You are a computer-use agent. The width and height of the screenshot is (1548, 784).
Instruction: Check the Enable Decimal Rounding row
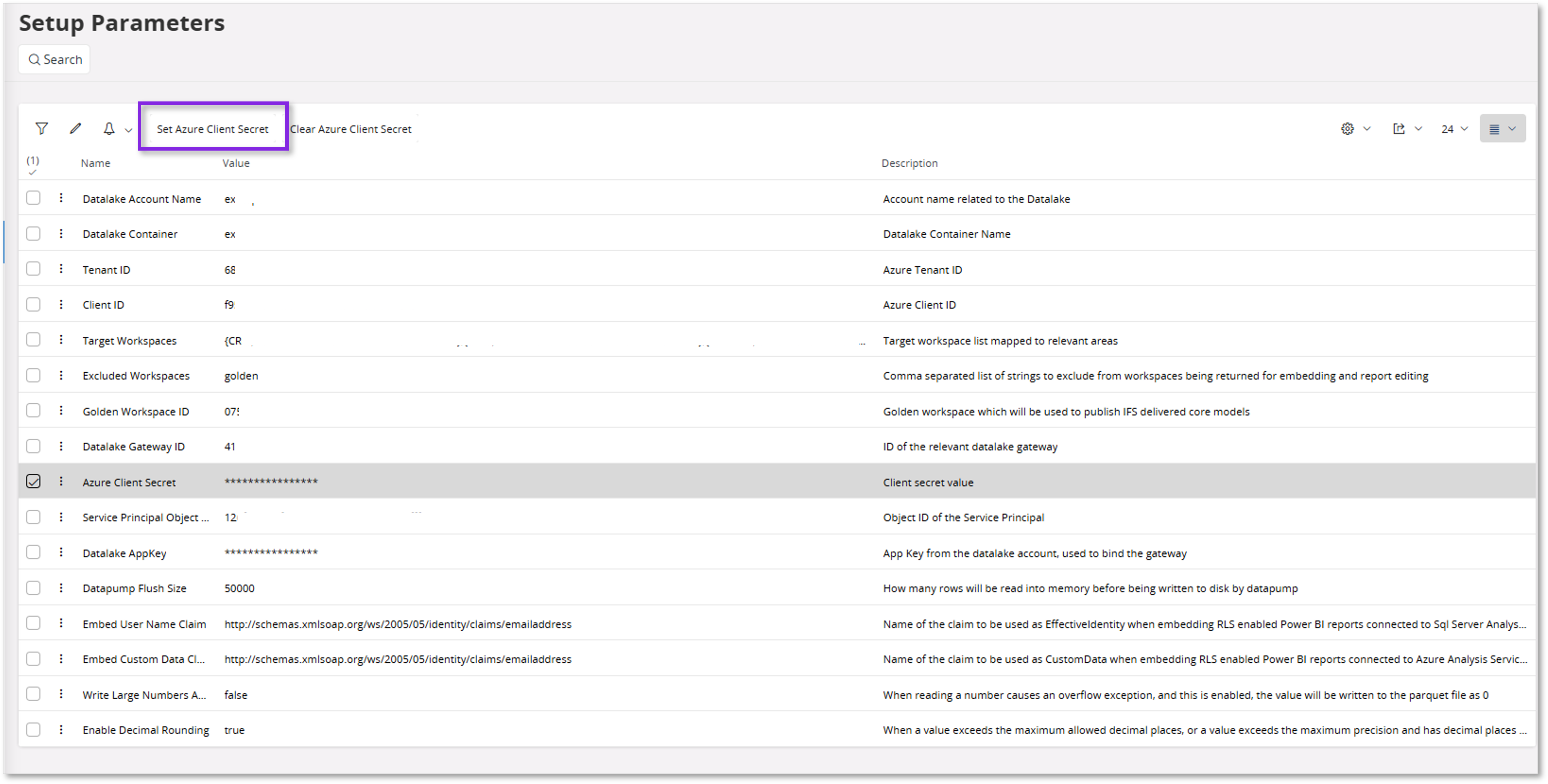click(34, 729)
